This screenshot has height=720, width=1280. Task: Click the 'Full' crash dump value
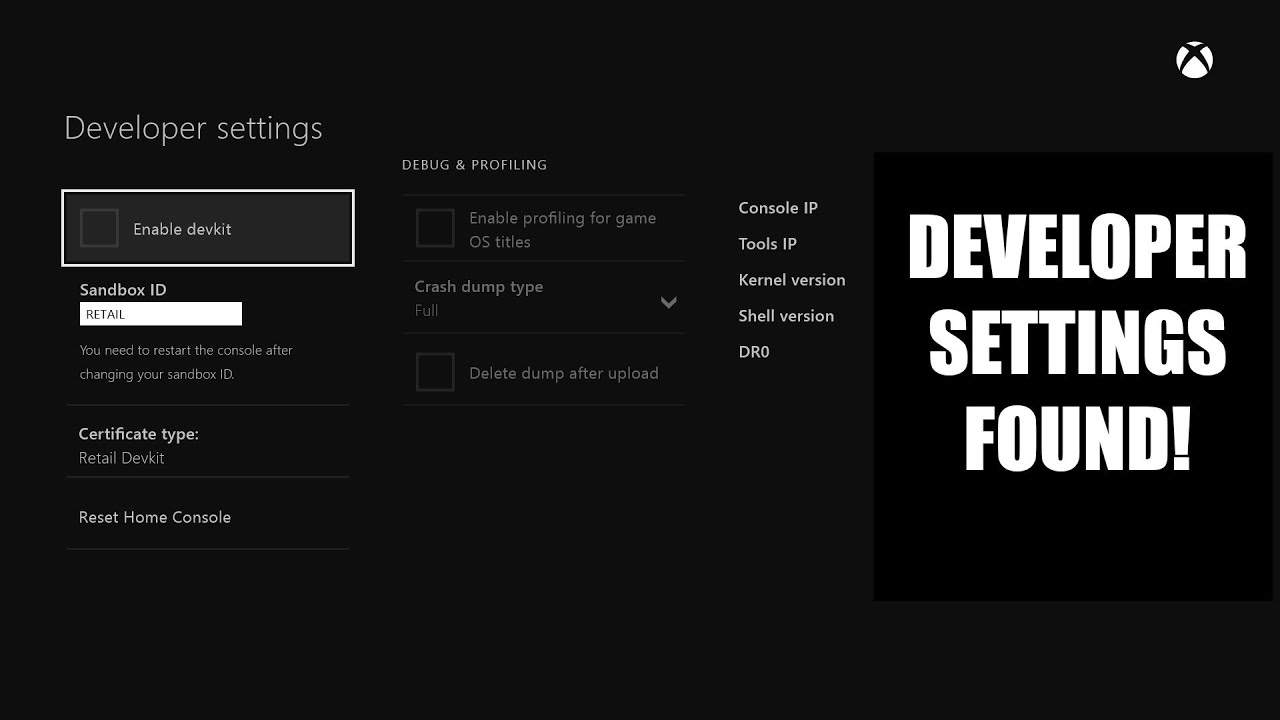pos(427,311)
